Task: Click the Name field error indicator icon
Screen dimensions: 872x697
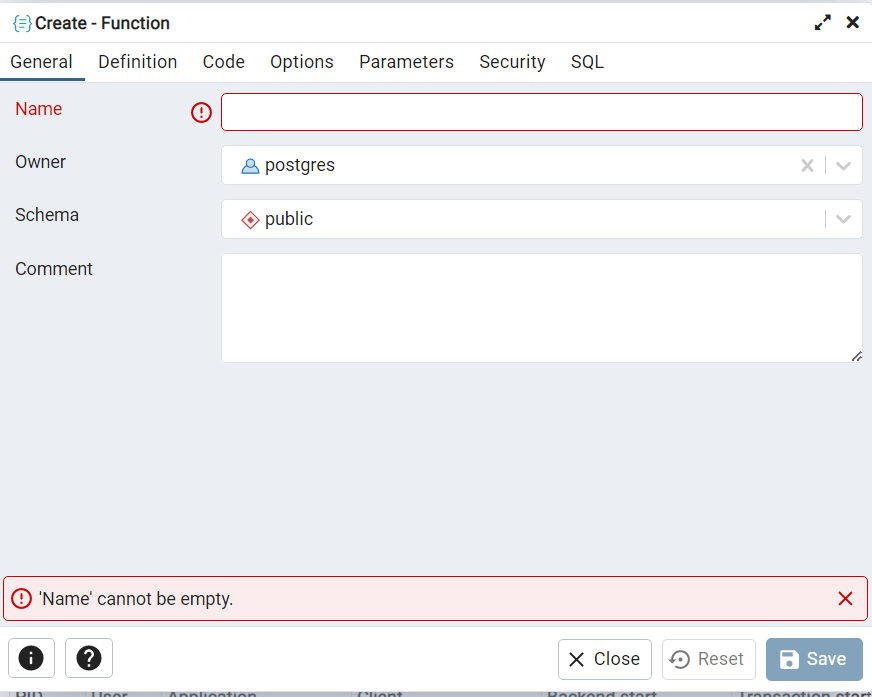Action: click(x=201, y=113)
